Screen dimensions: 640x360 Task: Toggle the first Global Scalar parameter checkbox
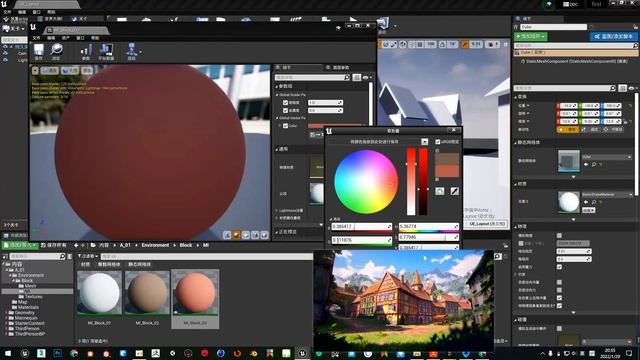tap(285, 102)
